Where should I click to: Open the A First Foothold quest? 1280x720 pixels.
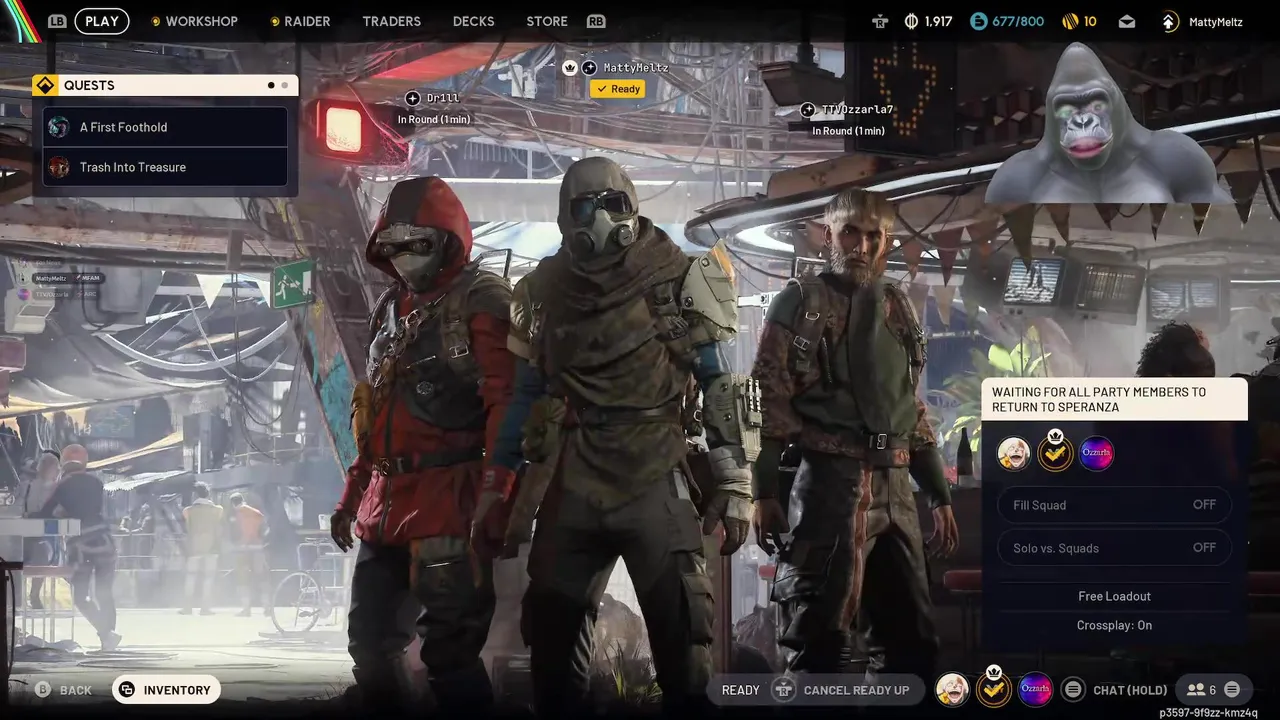pyautogui.click(x=166, y=127)
